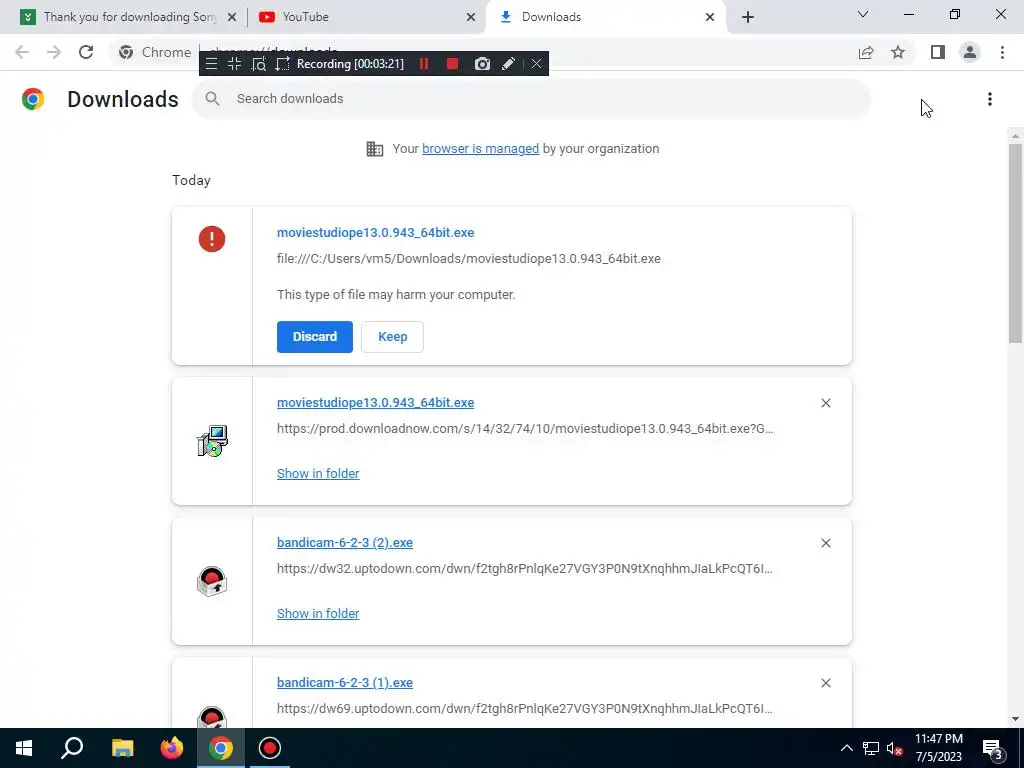This screenshot has height=768, width=1024.
Task: Share this page icon
Action: coord(866,52)
